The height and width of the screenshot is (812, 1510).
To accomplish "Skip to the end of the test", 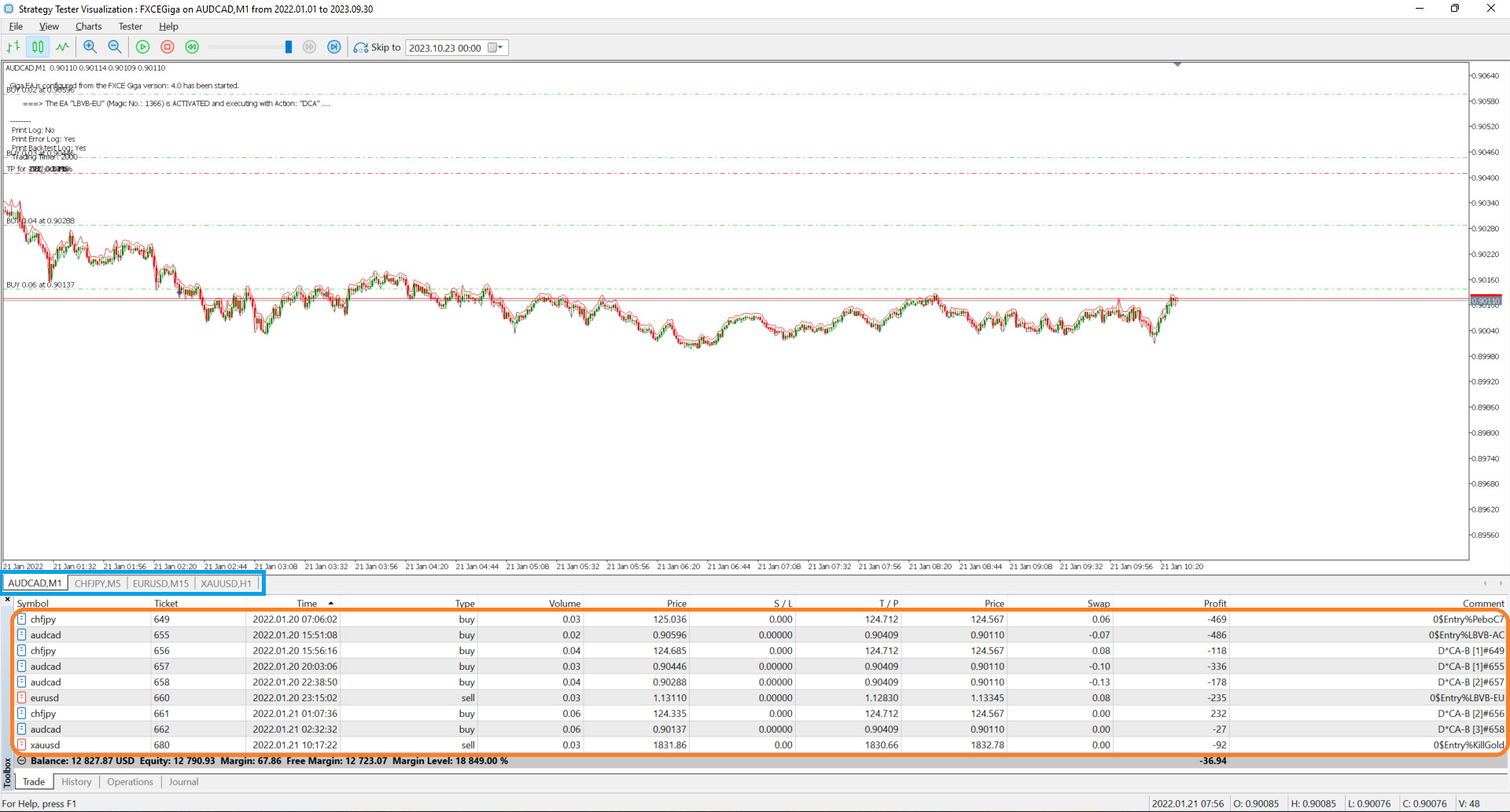I will tap(333, 47).
